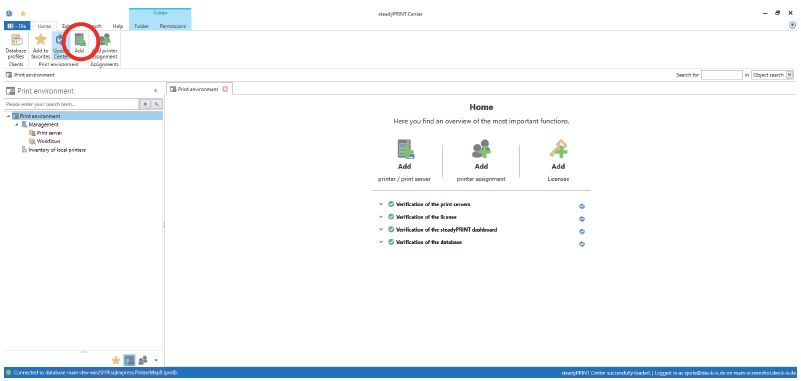Click the circled Add ribbon button
The width and height of the screenshot is (801, 381).
click(x=79, y=44)
